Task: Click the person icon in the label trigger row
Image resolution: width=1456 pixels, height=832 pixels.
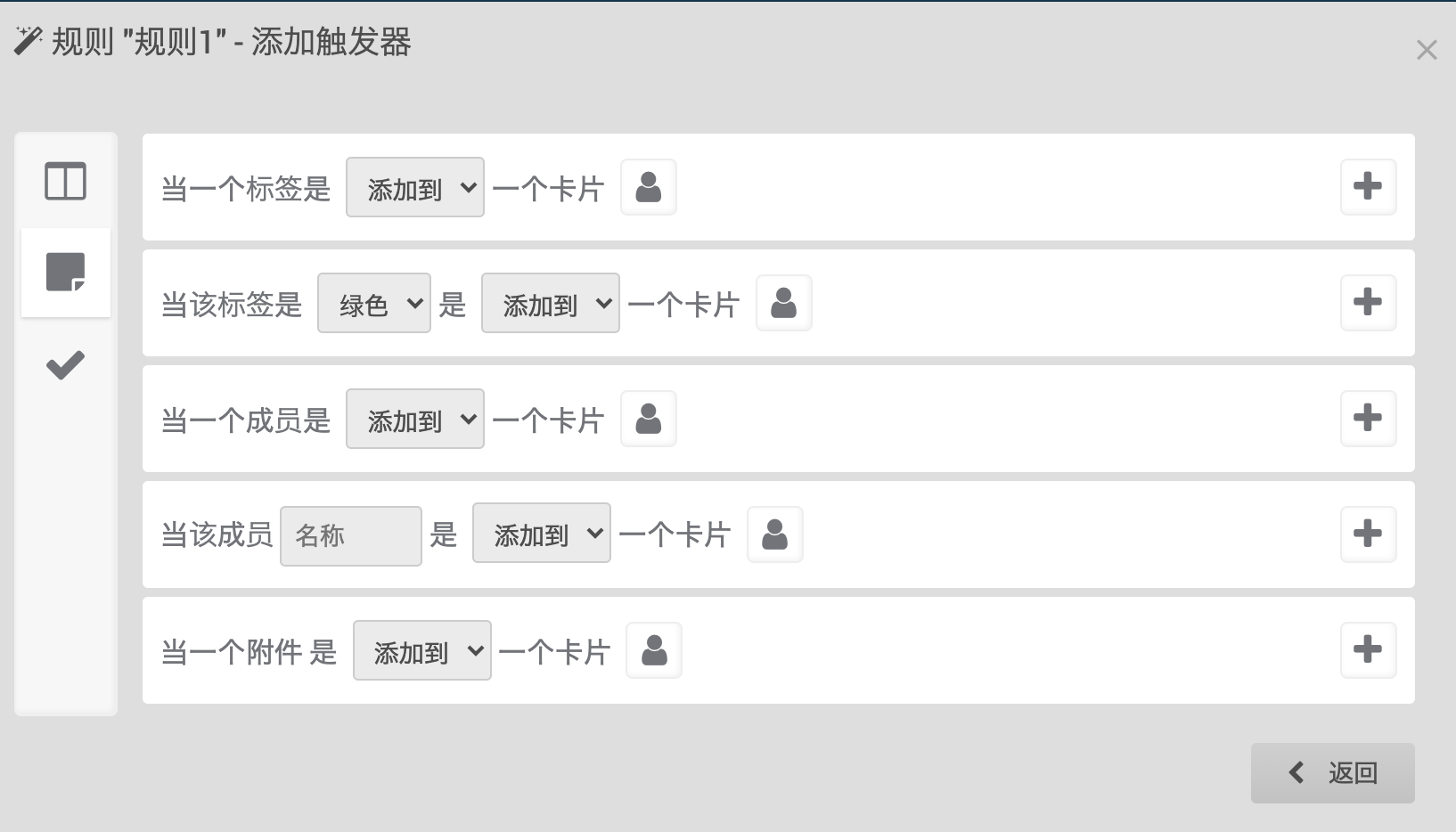Action: click(648, 187)
